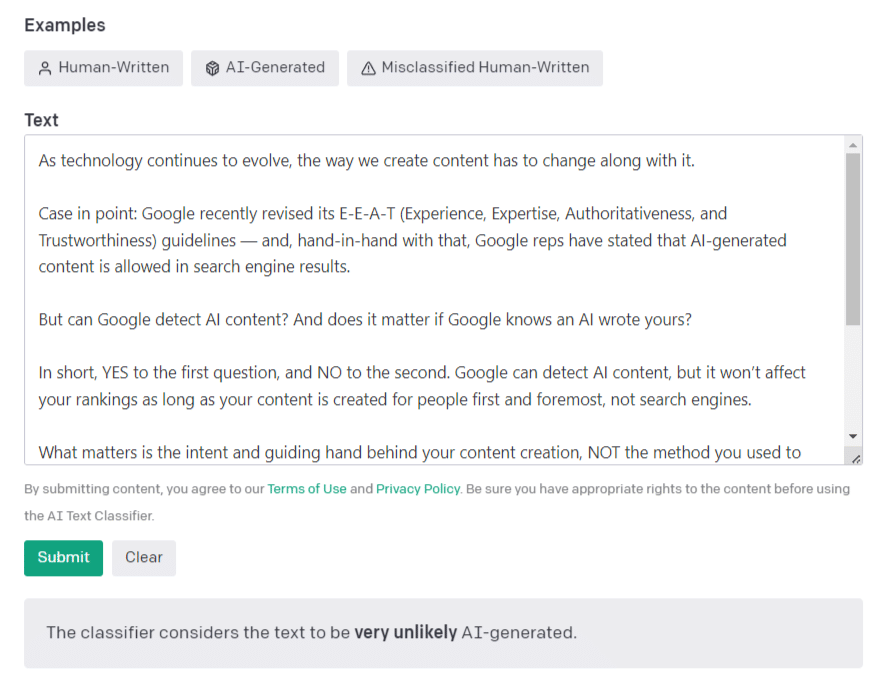Click the resize handle at text box corner
This screenshot has width=888, height=685.
pos(855,457)
